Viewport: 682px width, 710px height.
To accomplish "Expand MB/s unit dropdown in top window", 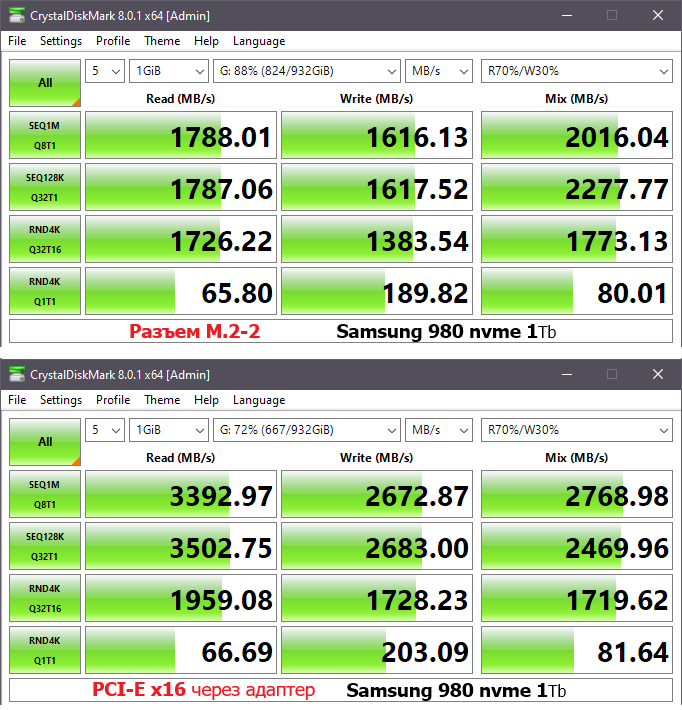I will click(439, 71).
